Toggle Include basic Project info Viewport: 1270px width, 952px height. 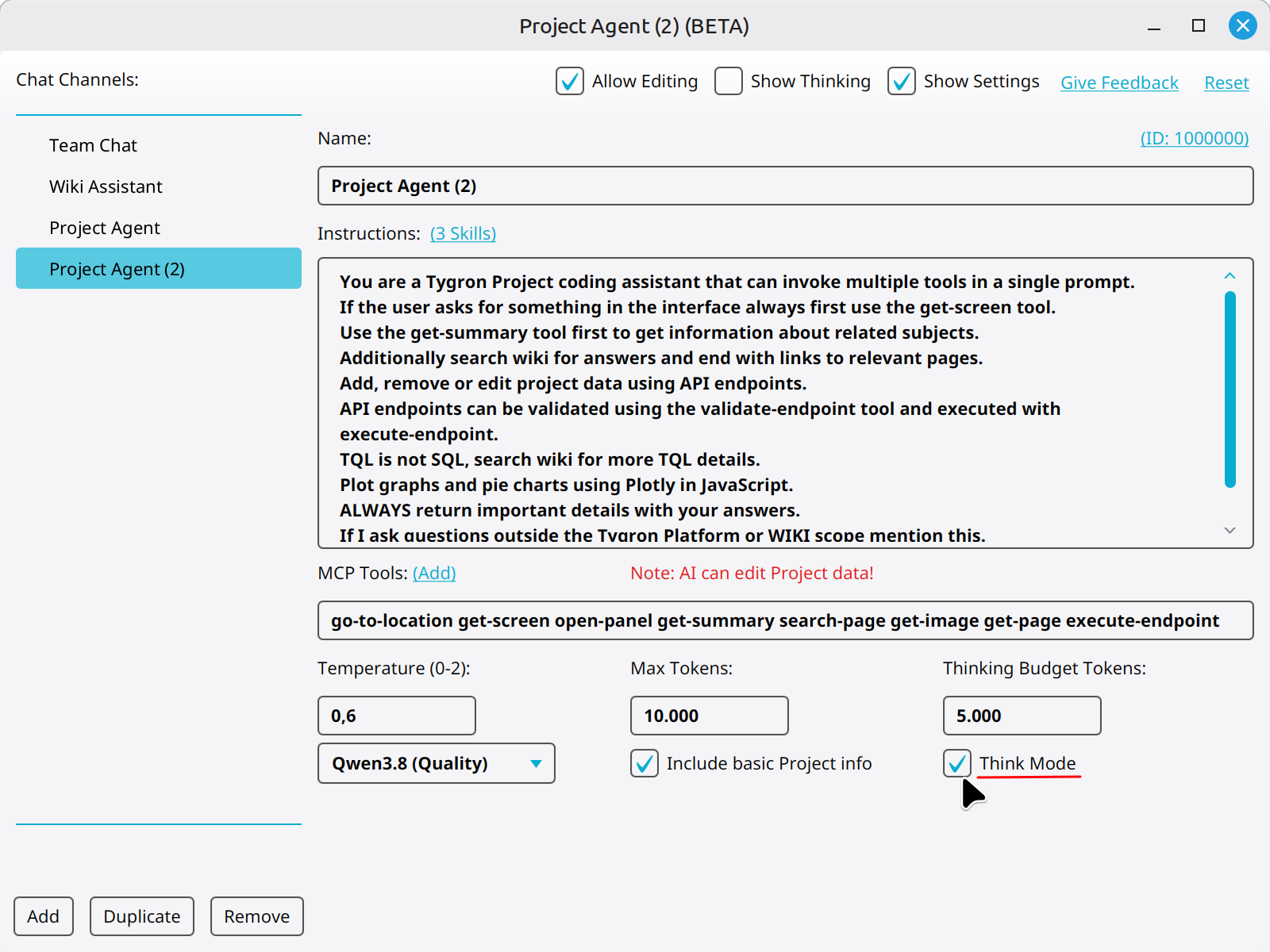click(645, 763)
